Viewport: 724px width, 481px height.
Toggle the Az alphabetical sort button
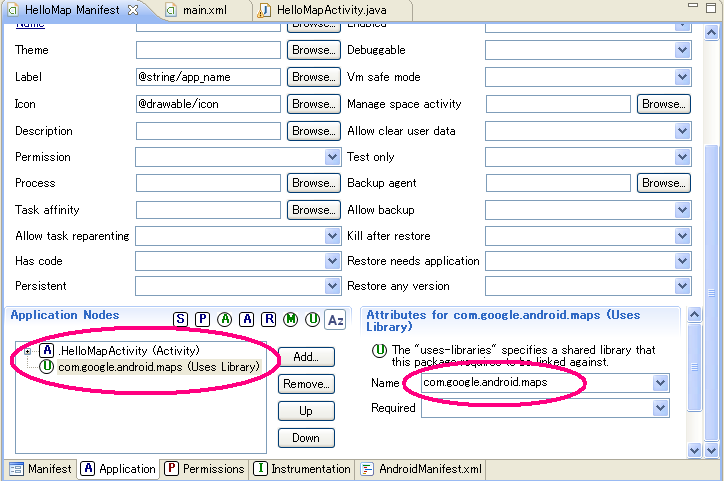pyautogui.click(x=336, y=319)
